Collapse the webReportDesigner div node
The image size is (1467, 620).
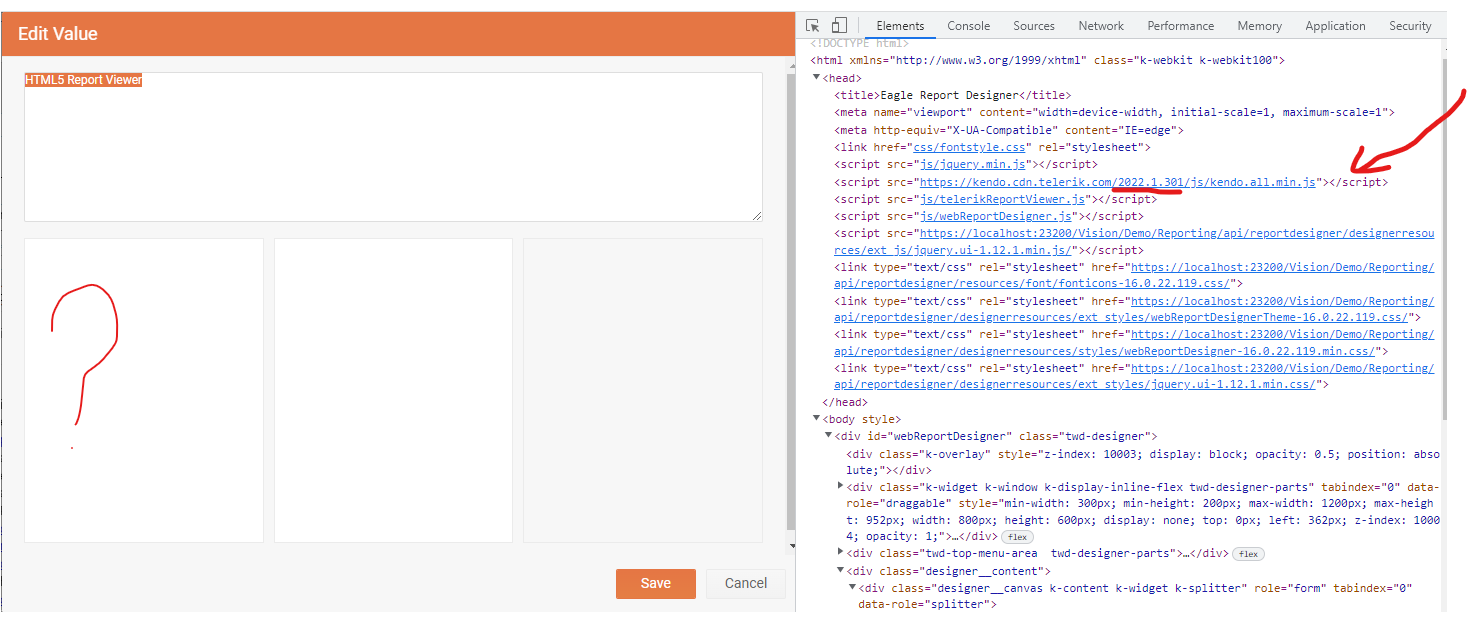828,436
